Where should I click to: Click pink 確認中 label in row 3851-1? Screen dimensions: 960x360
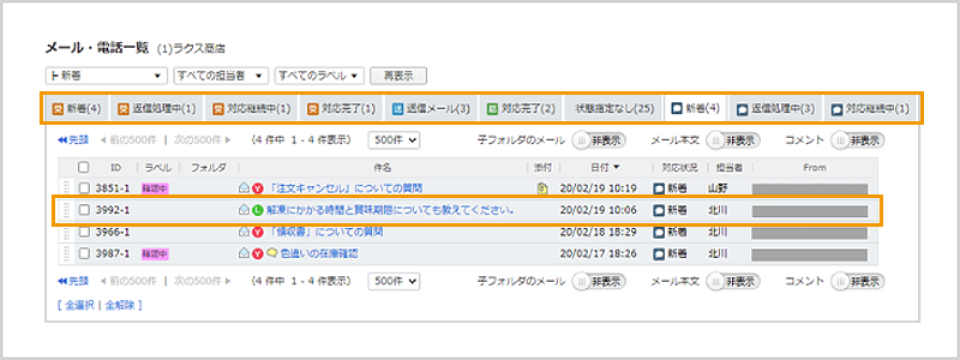pyautogui.click(x=154, y=189)
